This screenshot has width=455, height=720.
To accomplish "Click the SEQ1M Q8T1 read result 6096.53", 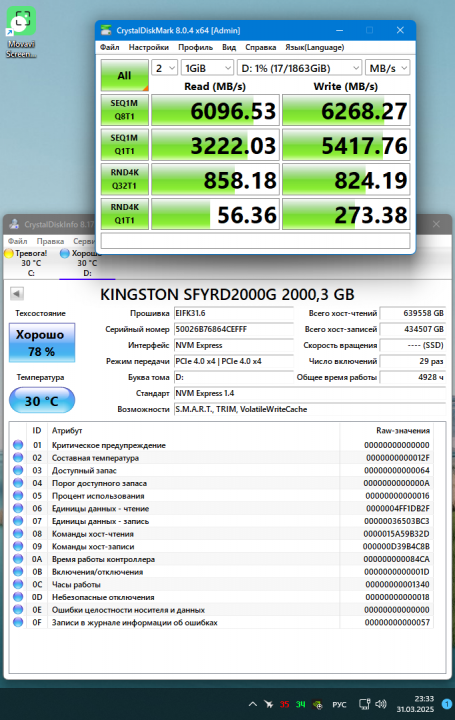I will click(215, 110).
